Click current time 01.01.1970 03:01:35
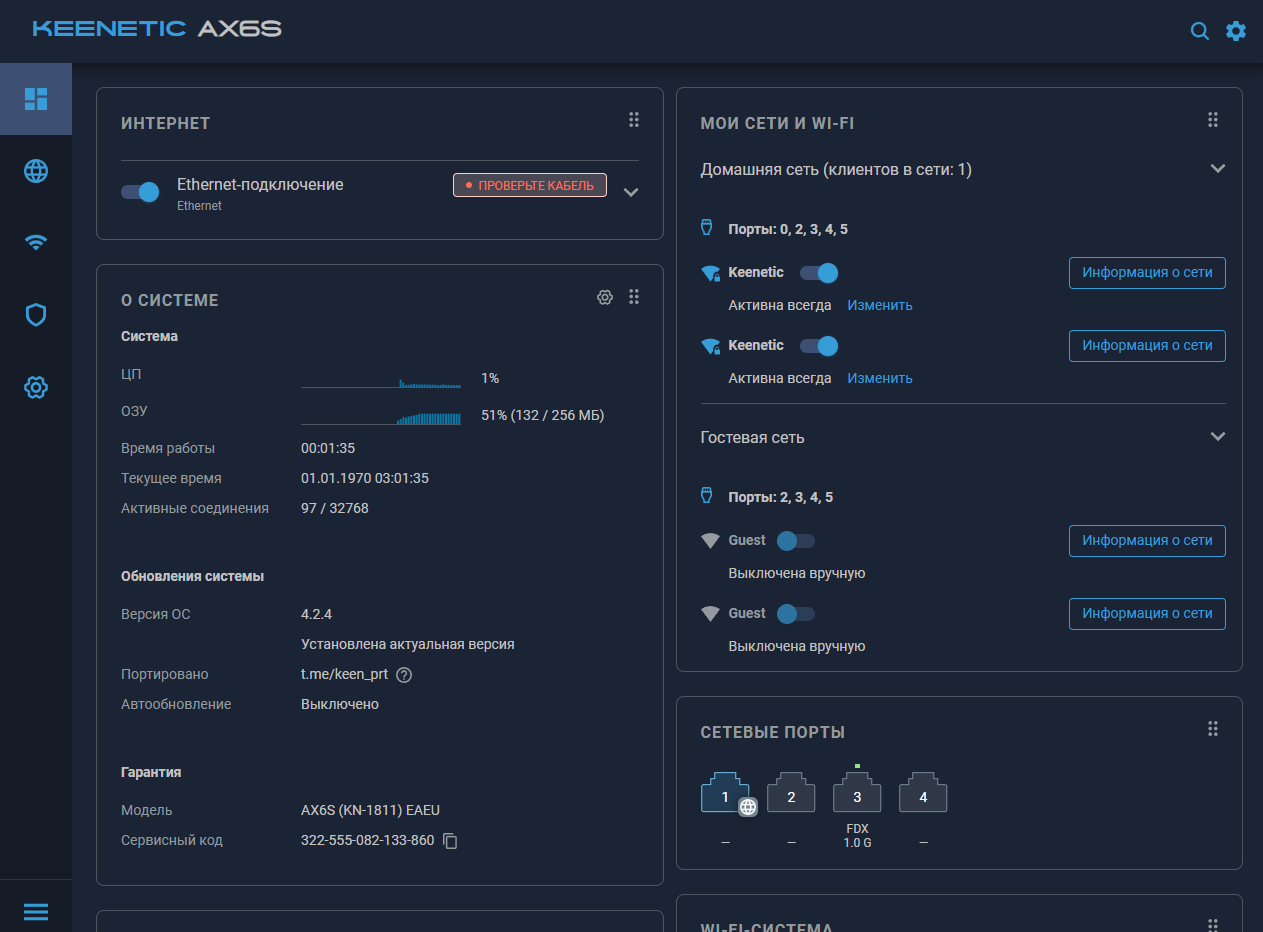Viewport: 1263px width, 932px height. tap(365, 479)
